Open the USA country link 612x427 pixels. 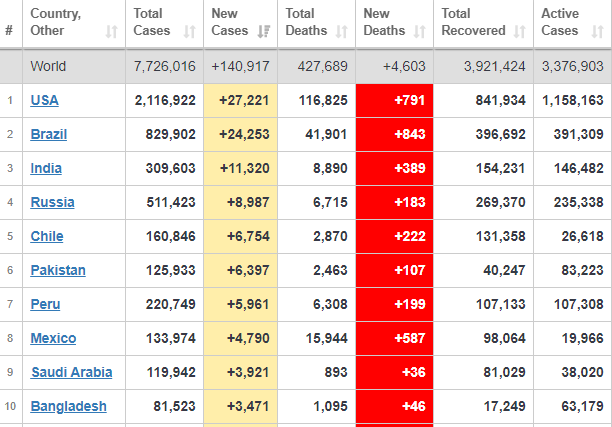44,100
